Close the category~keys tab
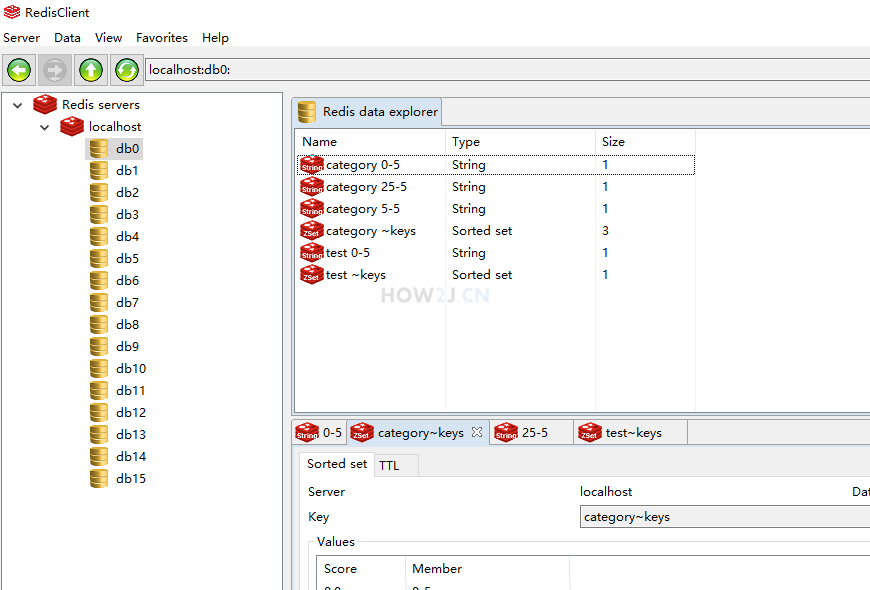The width and height of the screenshot is (870, 590). click(x=477, y=432)
